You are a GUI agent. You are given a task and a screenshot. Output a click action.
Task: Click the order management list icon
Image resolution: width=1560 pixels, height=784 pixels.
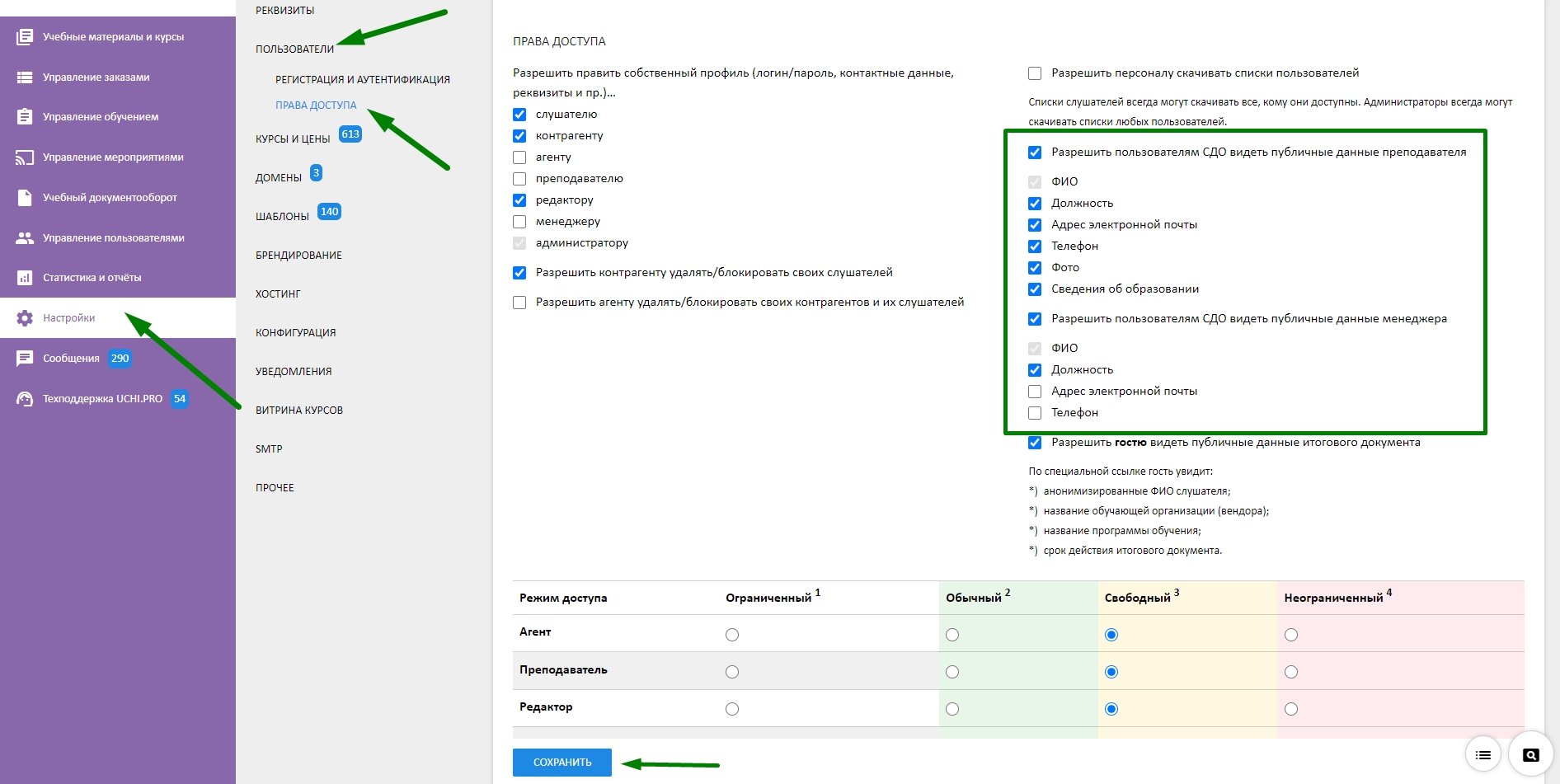[25, 77]
